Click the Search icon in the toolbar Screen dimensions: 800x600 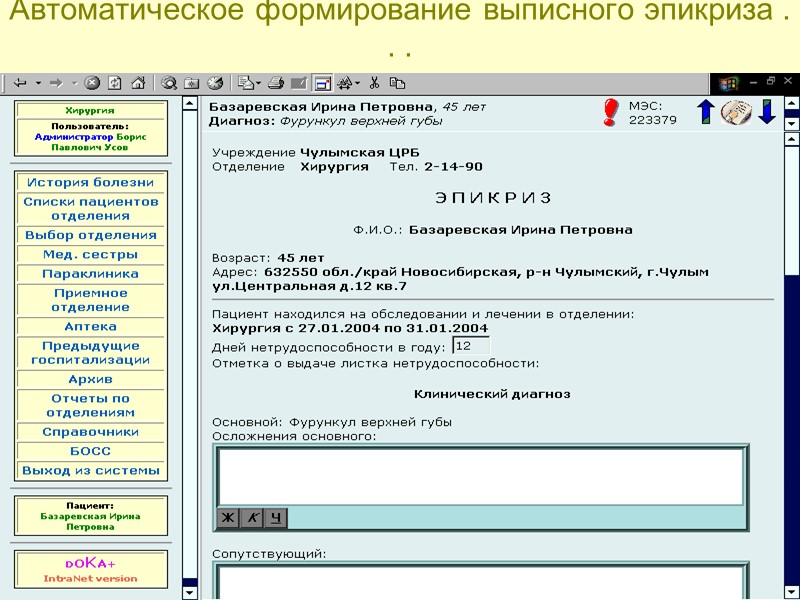(167, 81)
